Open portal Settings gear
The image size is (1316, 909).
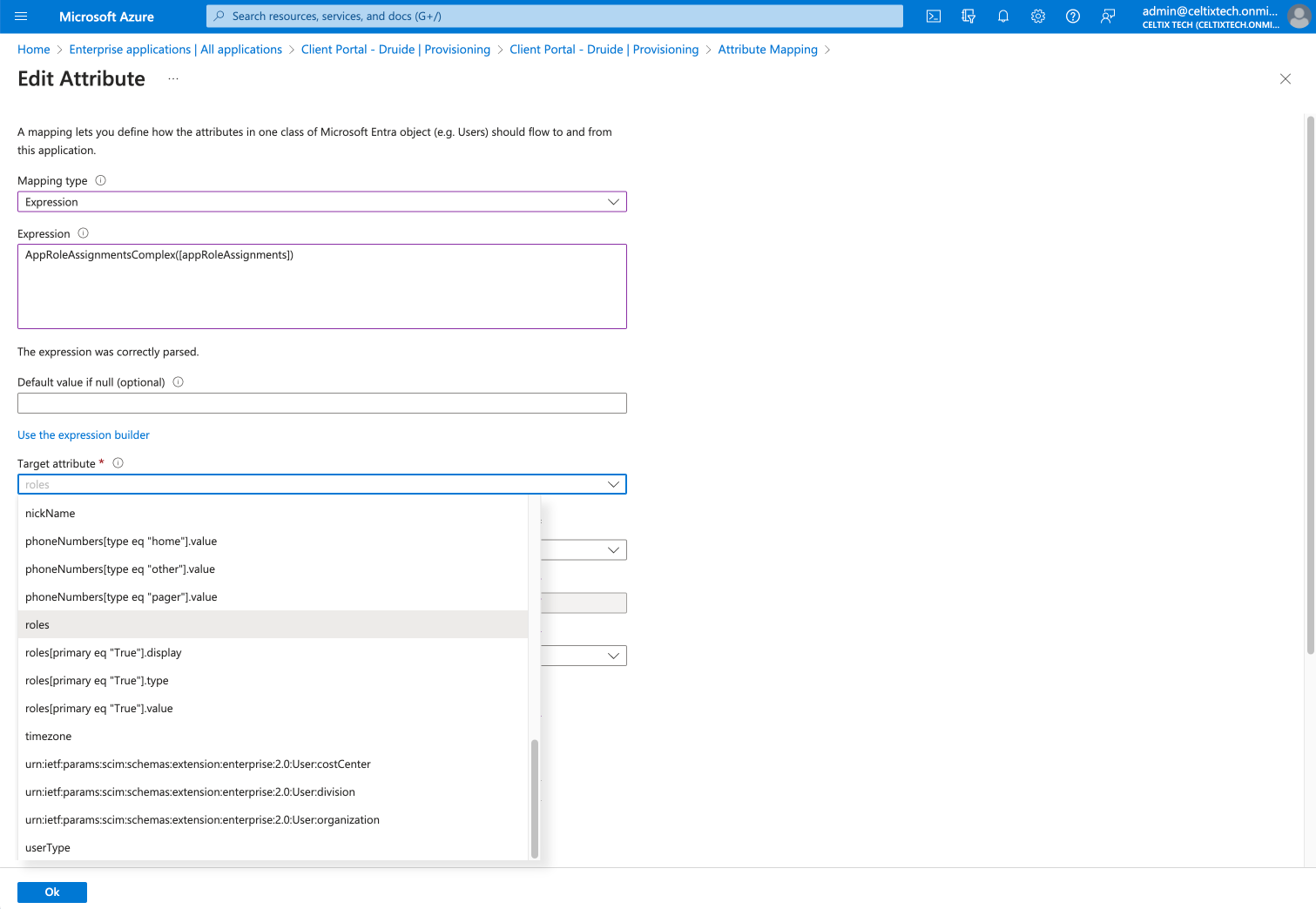point(1038,17)
